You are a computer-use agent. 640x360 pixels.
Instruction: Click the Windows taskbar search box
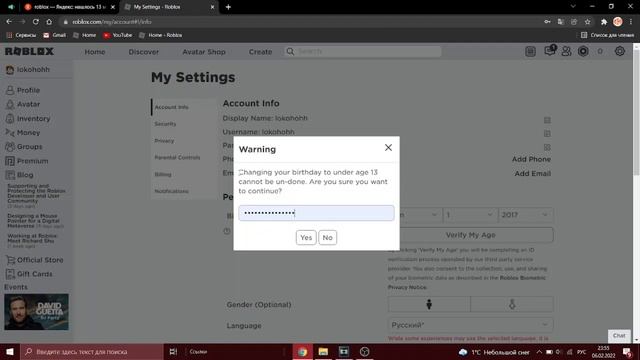[91, 351]
